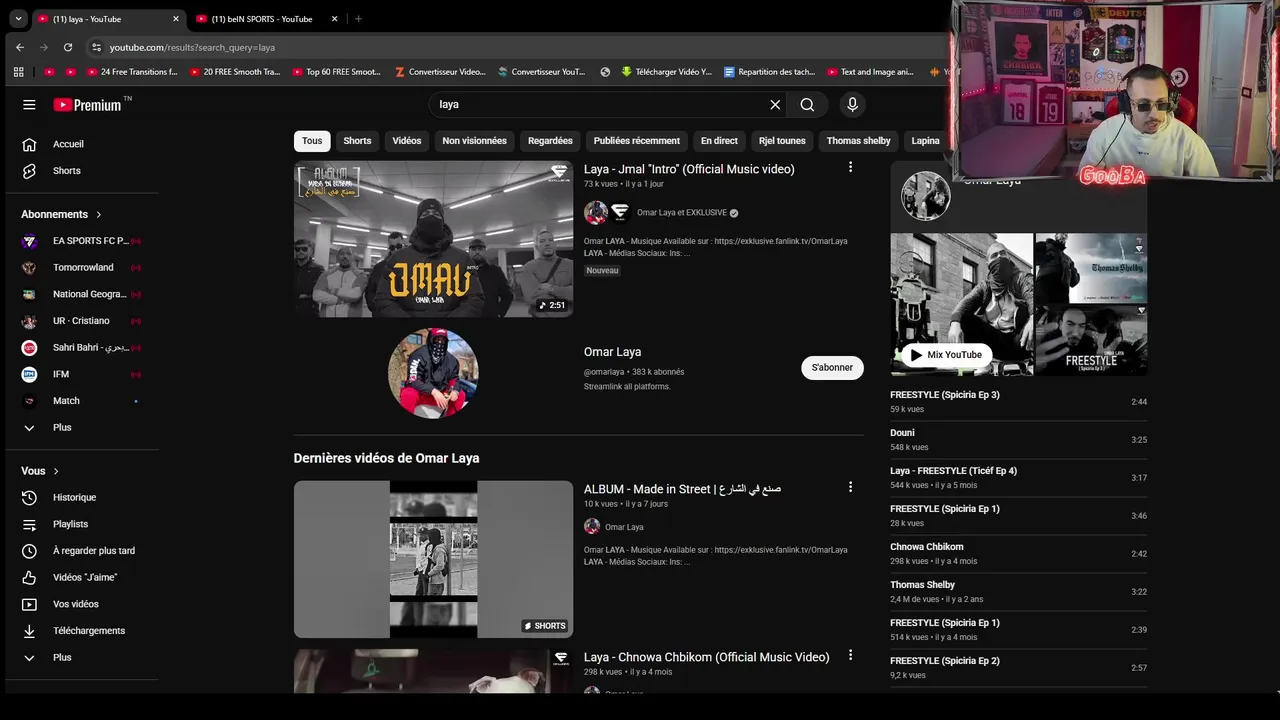
Task: Start voice search with the microphone icon
Action: click(852, 104)
